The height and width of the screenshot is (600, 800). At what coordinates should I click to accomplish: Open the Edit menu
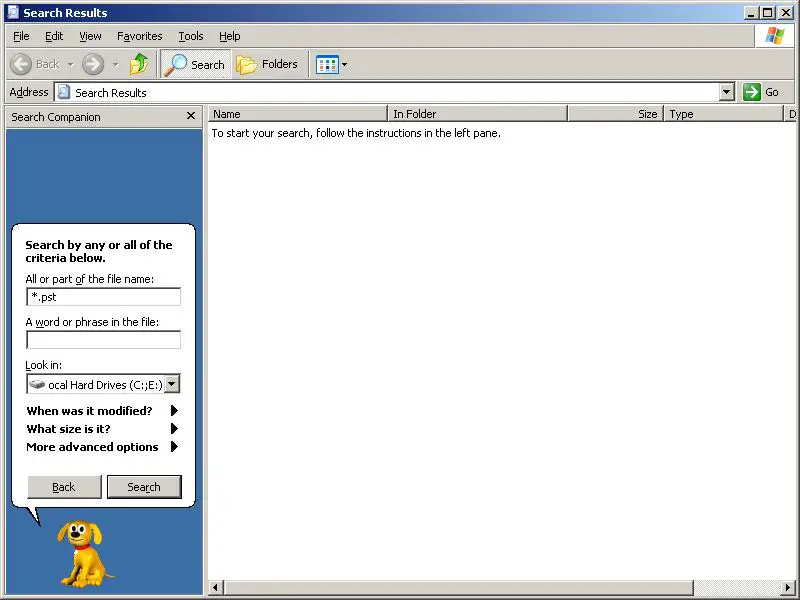54,36
